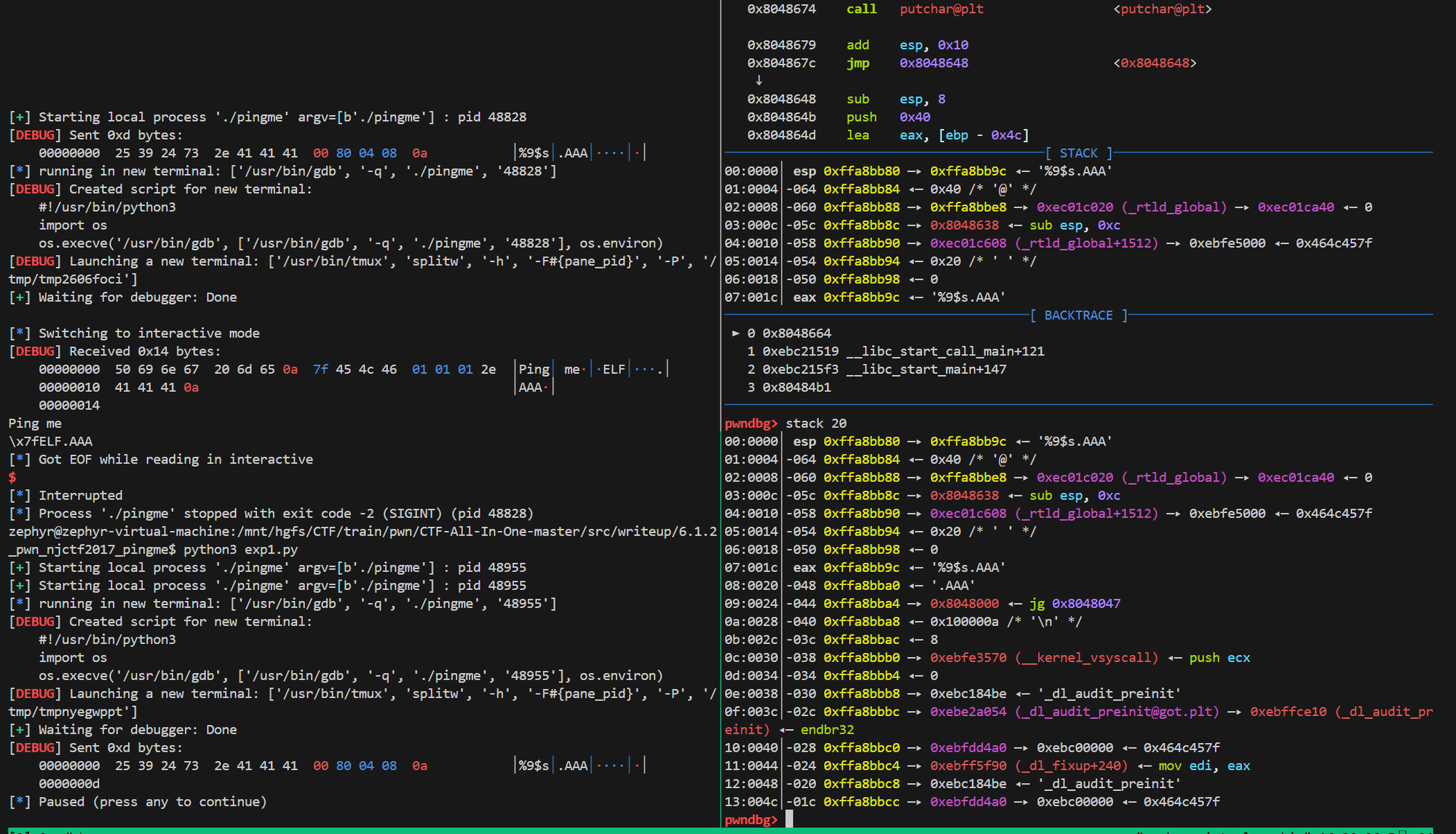Click the <putchar@plt> symbol annotation
Viewport: 1456px width, 834px height.
point(1163,9)
